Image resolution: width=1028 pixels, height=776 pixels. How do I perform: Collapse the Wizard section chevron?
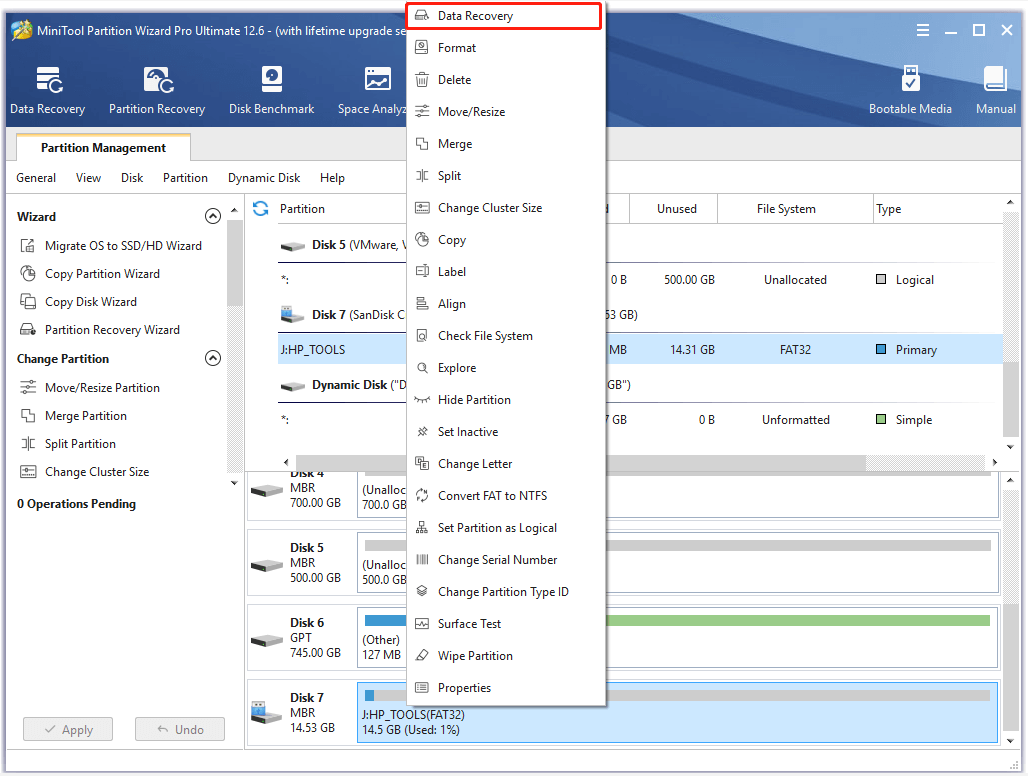[x=212, y=216]
